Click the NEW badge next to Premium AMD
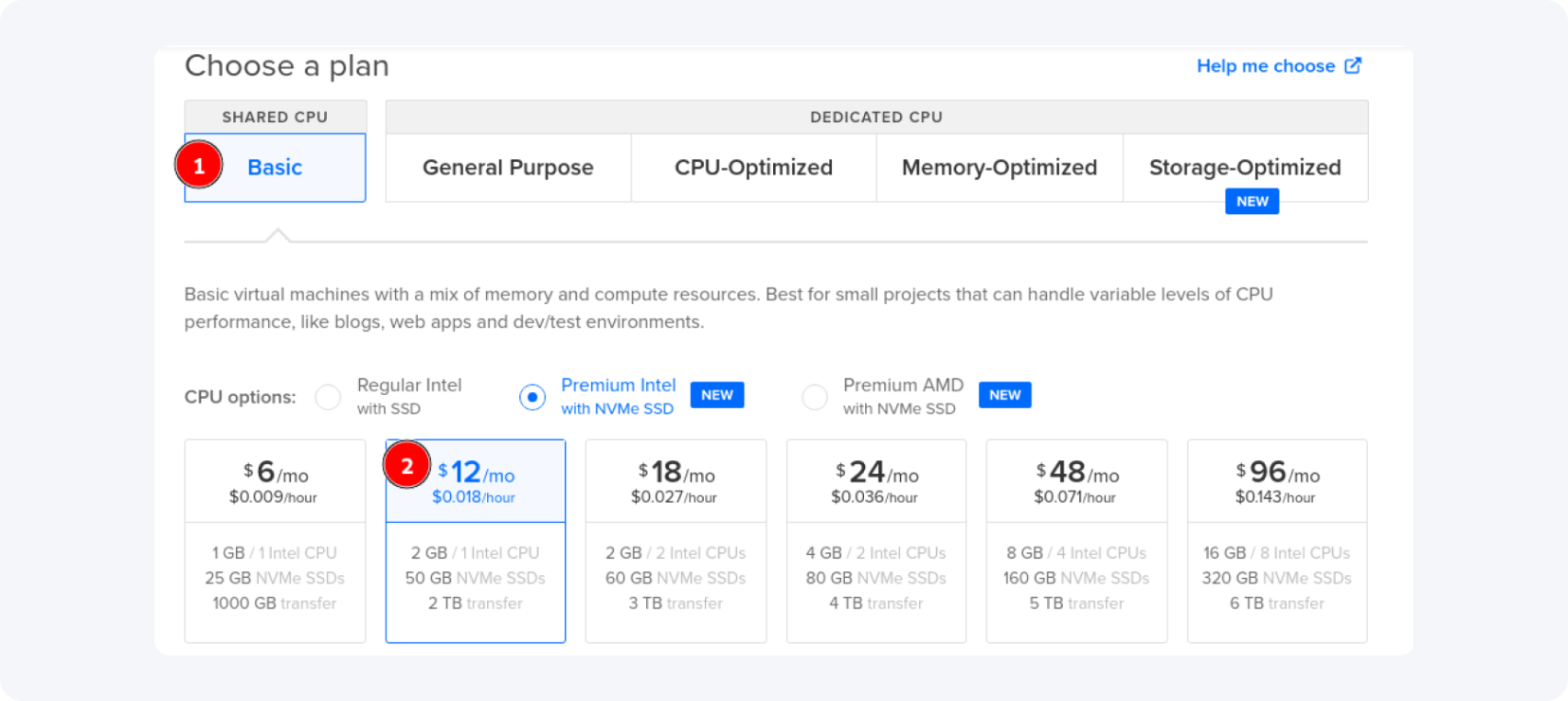Viewport: 1568px width, 701px height. 1004,395
